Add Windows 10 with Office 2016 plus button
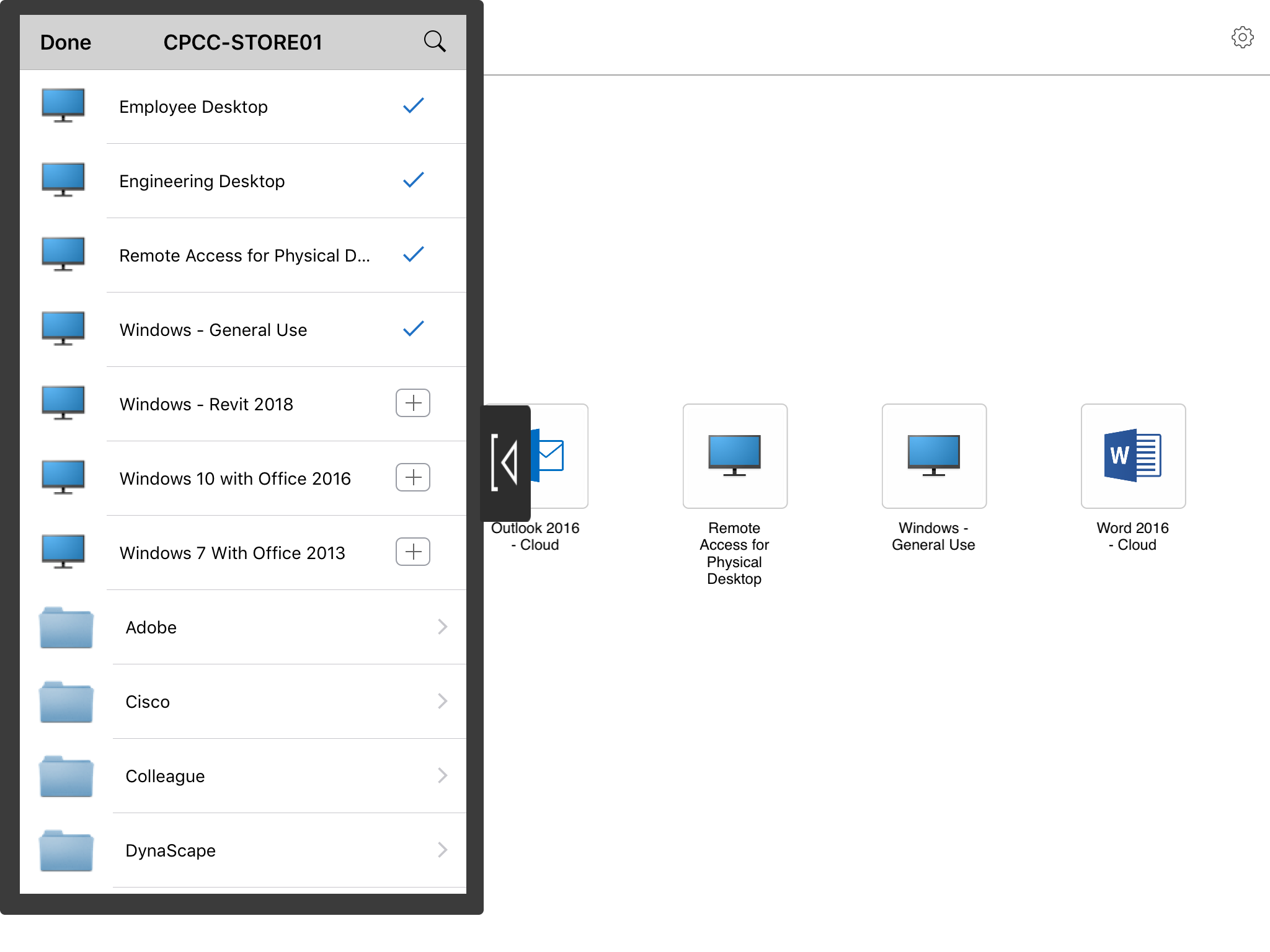Image resolution: width=1270 pixels, height=952 pixels. [x=413, y=478]
